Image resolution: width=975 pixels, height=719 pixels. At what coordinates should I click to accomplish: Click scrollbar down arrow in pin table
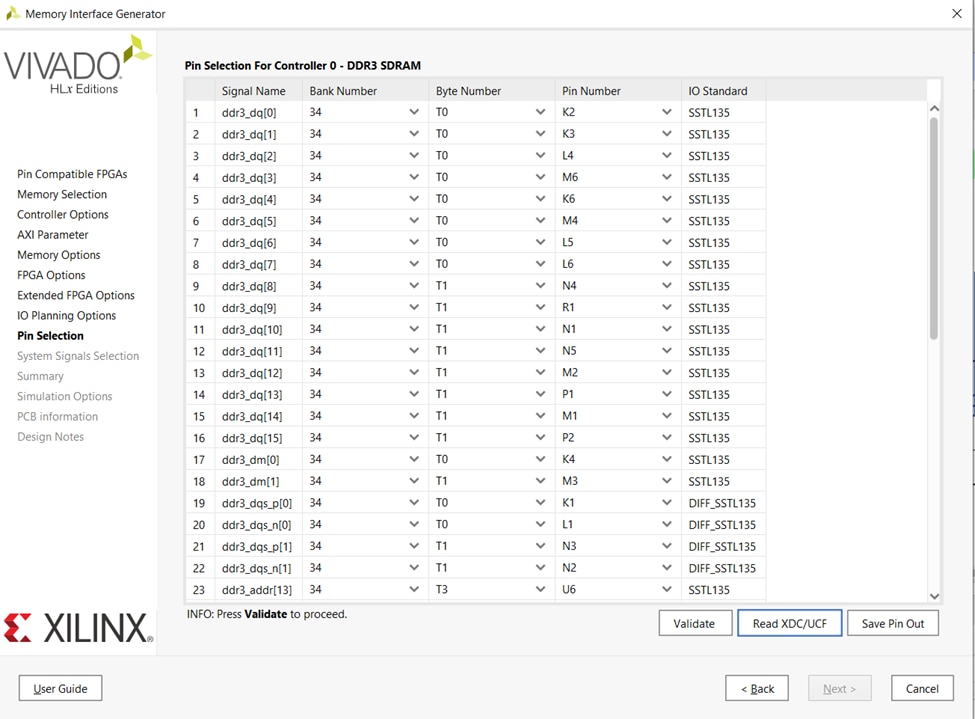934,596
